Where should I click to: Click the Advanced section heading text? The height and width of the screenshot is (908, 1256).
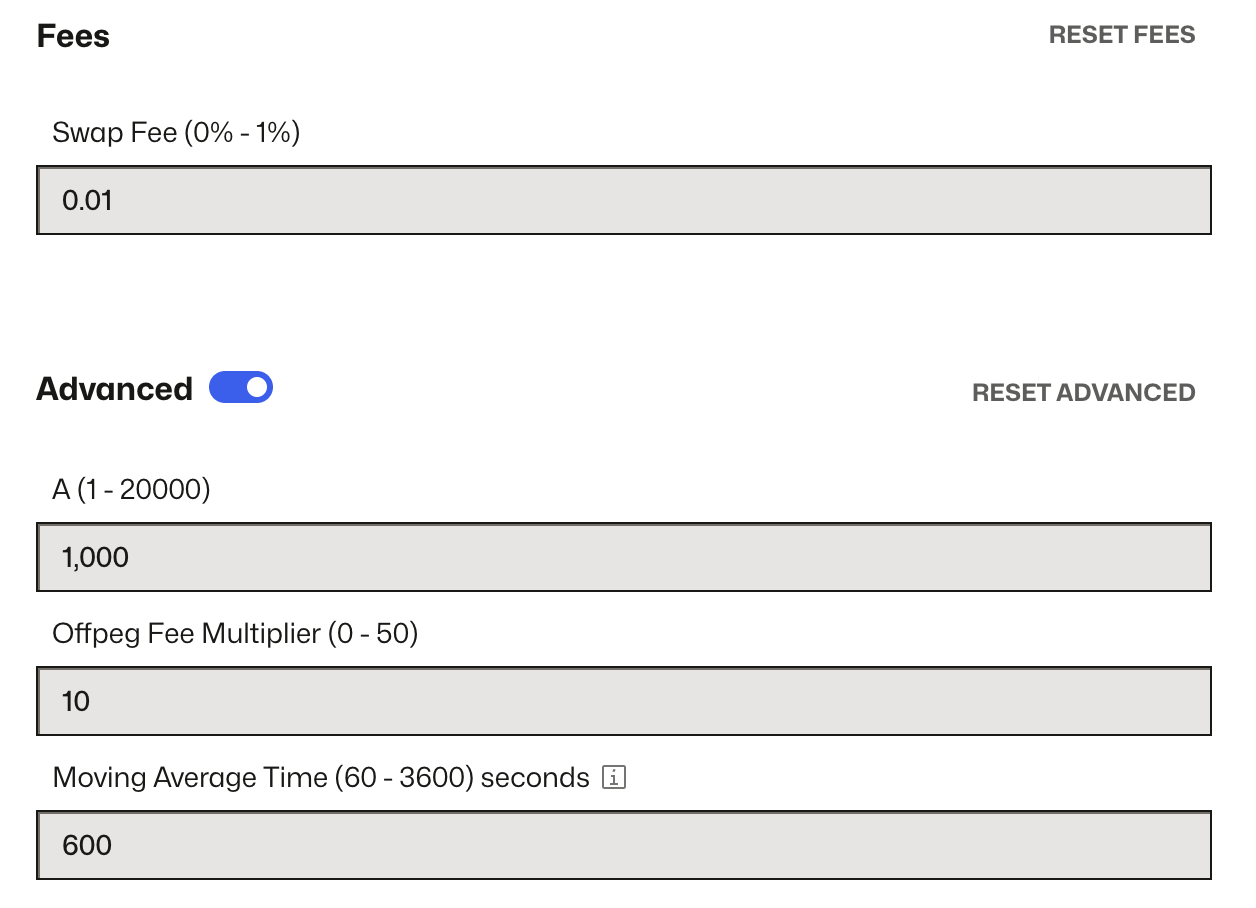[114, 389]
